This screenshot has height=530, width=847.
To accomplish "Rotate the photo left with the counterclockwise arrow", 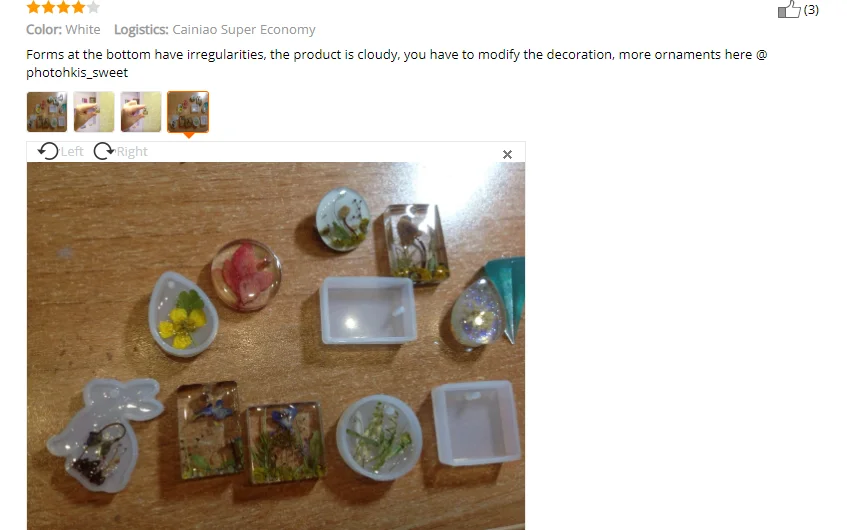I will coord(48,151).
